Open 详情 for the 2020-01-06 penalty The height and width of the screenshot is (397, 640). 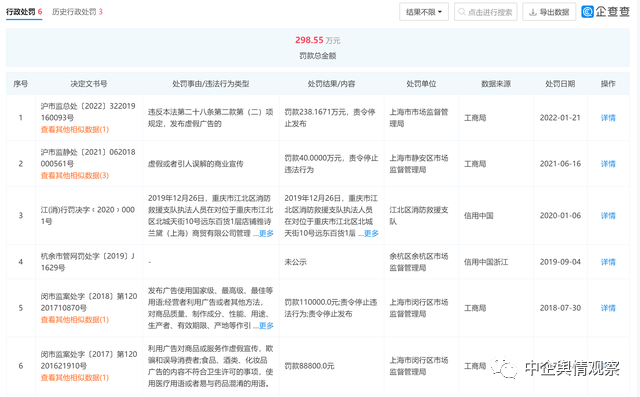point(608,215)
